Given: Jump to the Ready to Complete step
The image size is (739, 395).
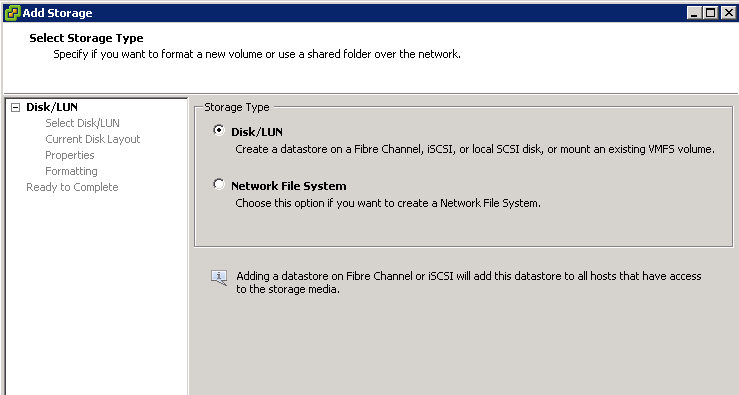Looking at the screenshot, I should point(72,187).
